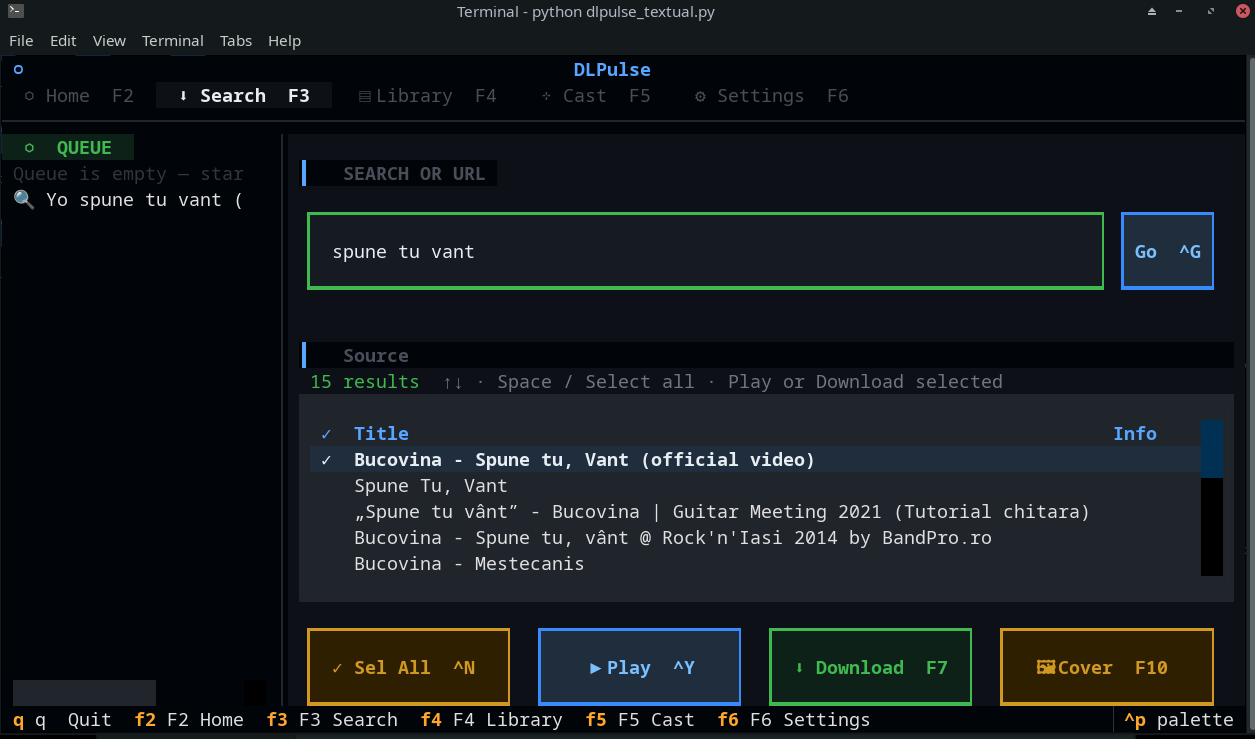This screenshot has height=739, width=1255.
Task: Open the Edit menu
Action: [x=63, y=41]
